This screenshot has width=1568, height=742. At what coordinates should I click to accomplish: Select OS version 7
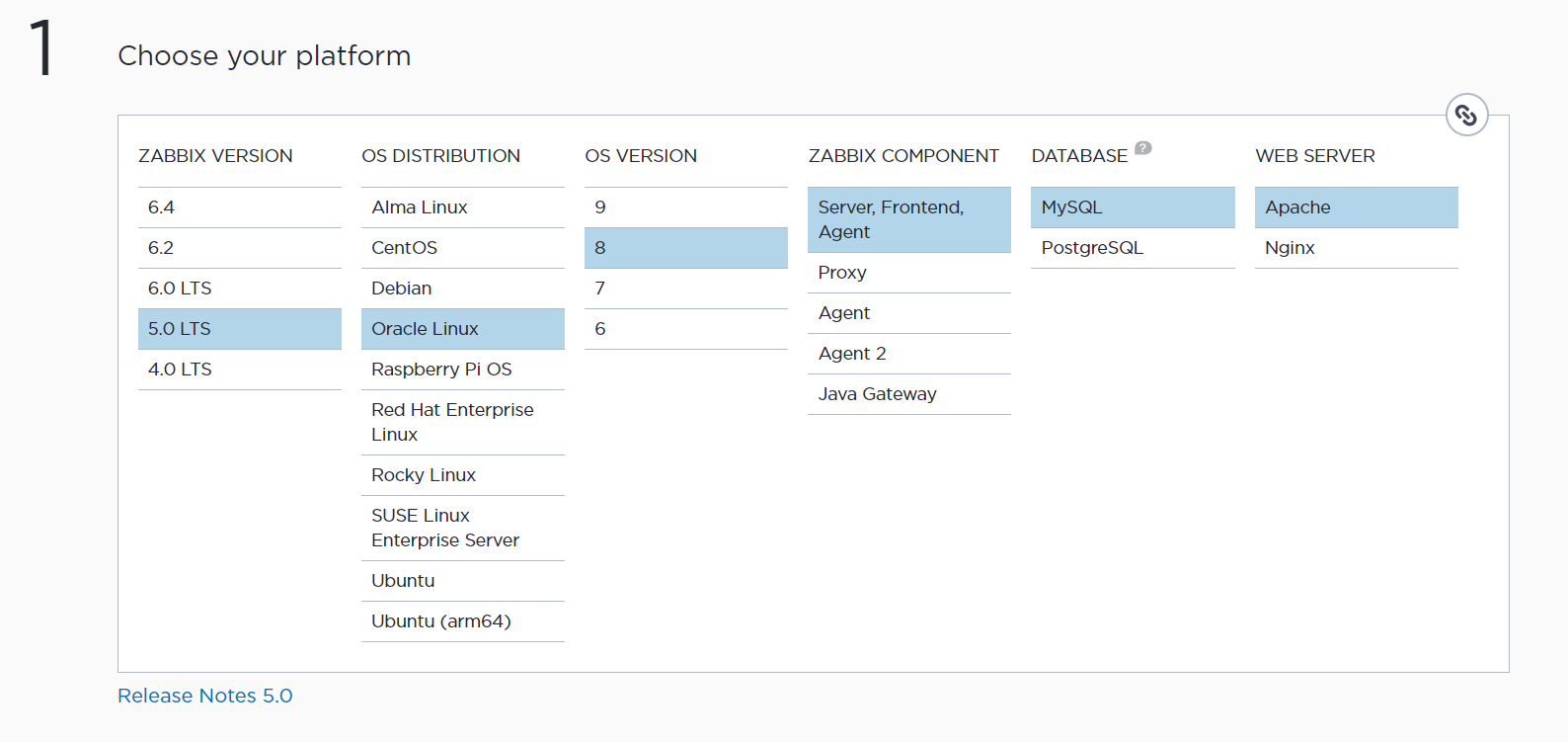(x=686, y=289)
